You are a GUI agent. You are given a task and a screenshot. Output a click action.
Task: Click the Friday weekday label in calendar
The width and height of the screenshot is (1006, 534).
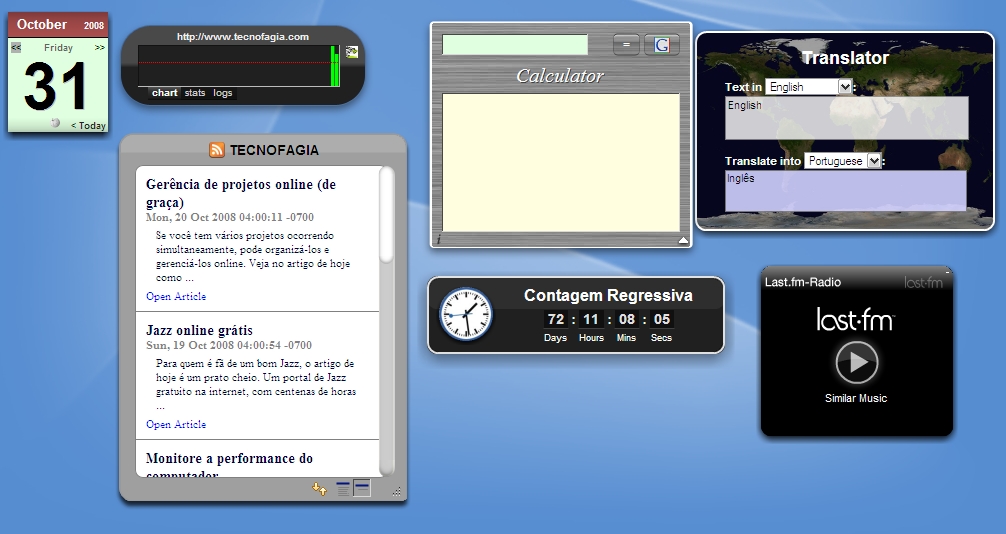[x=58, y=47]
